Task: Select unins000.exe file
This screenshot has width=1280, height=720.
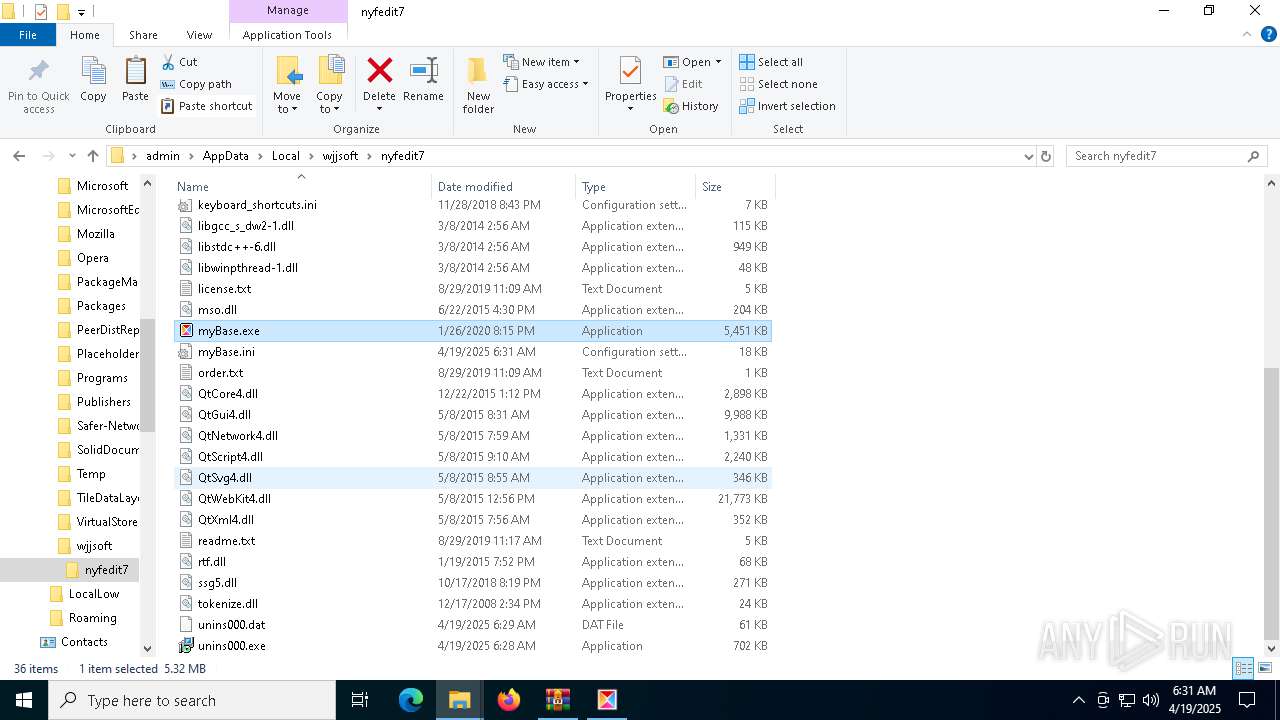Action: click(x=472, y=646)
